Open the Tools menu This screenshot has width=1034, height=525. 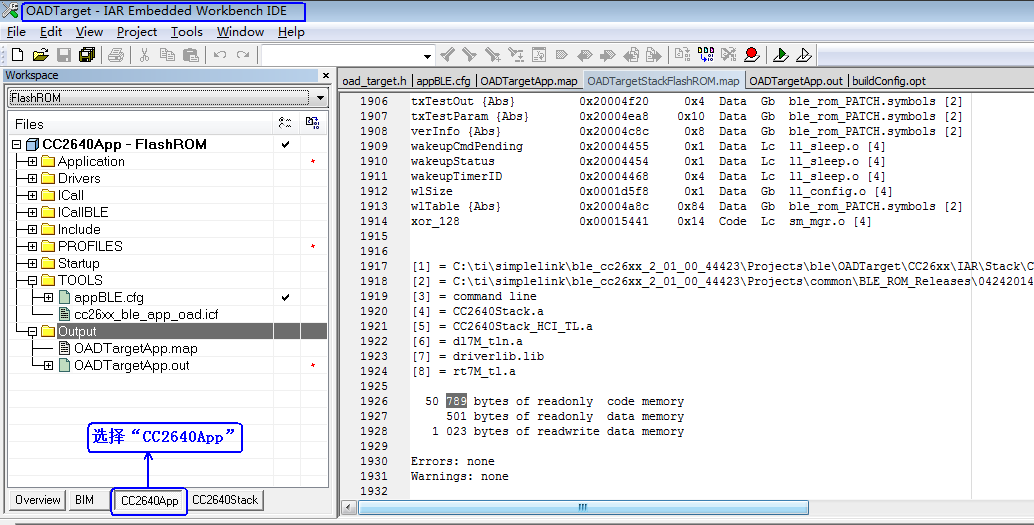click(187, 32)
